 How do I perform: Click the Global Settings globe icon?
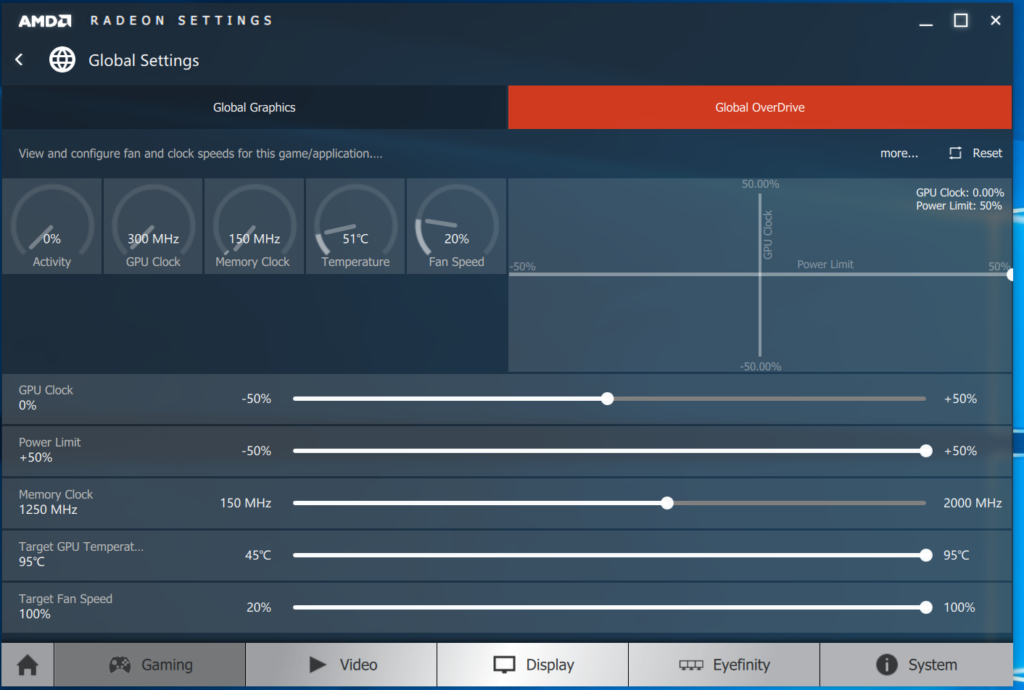(x=62, y=60)
